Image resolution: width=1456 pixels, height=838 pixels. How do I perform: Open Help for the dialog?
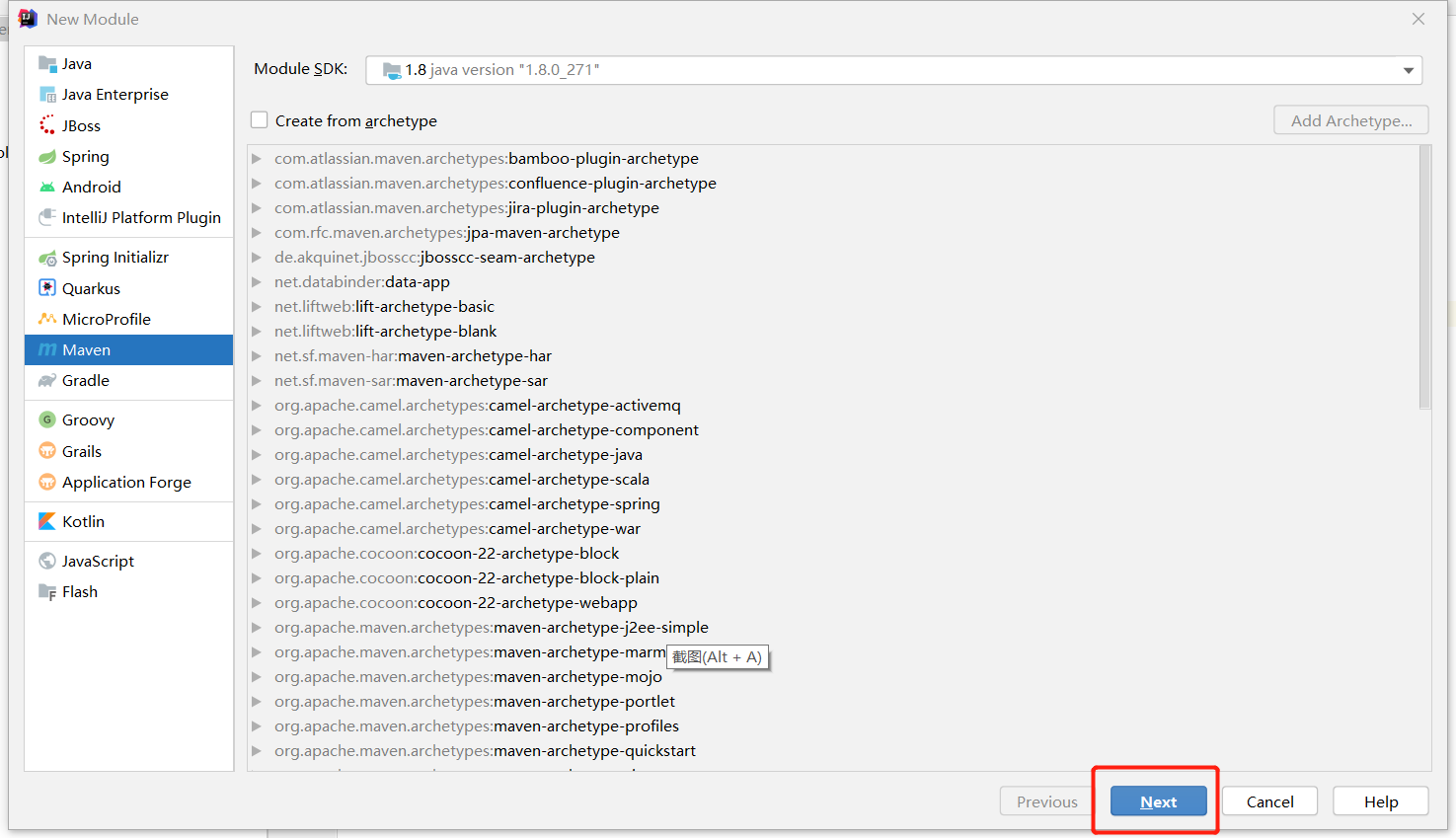pyautogui.click(x=1381, y=801)
